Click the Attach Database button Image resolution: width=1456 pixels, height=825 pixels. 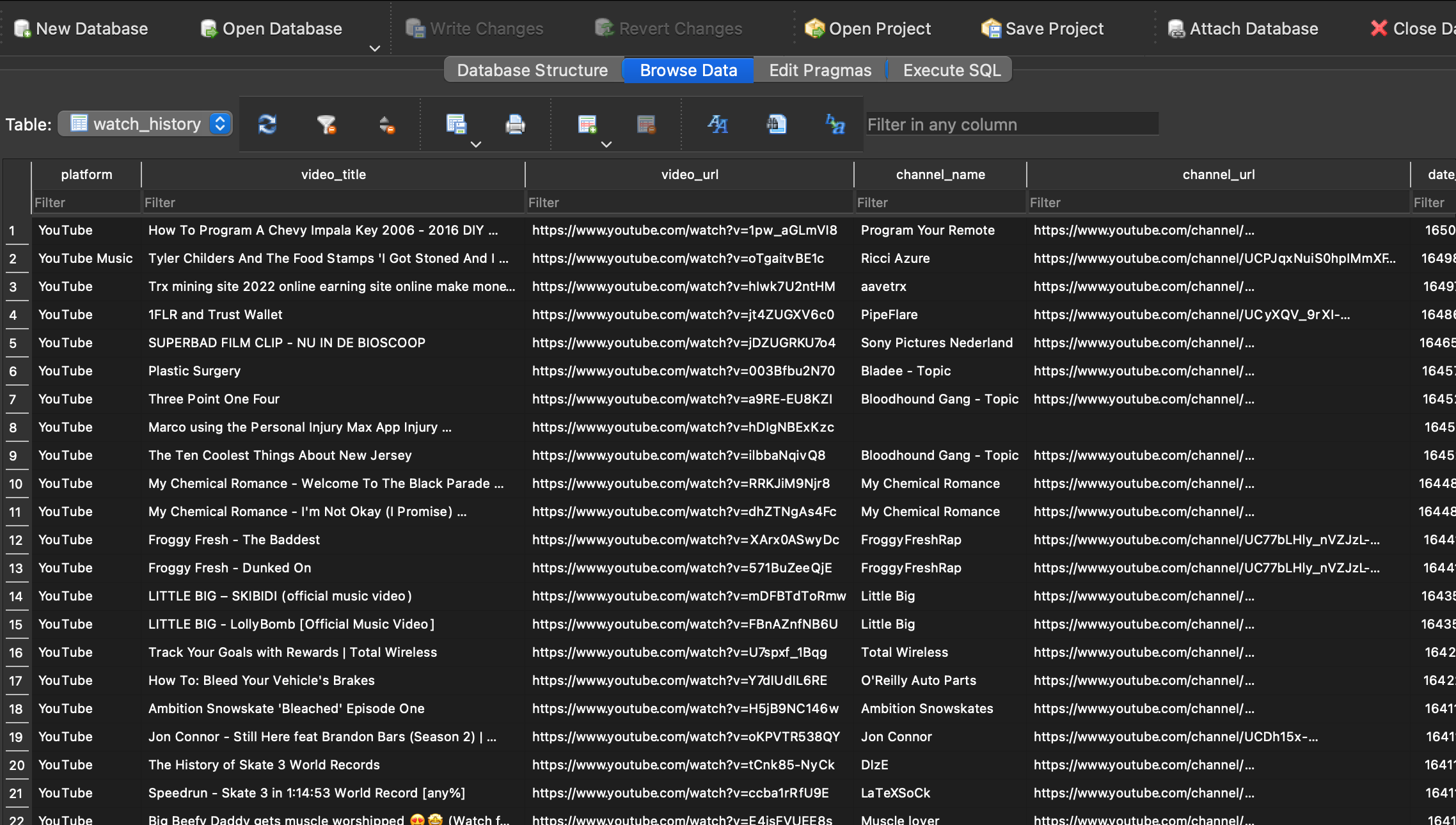tap(1243, 29)
